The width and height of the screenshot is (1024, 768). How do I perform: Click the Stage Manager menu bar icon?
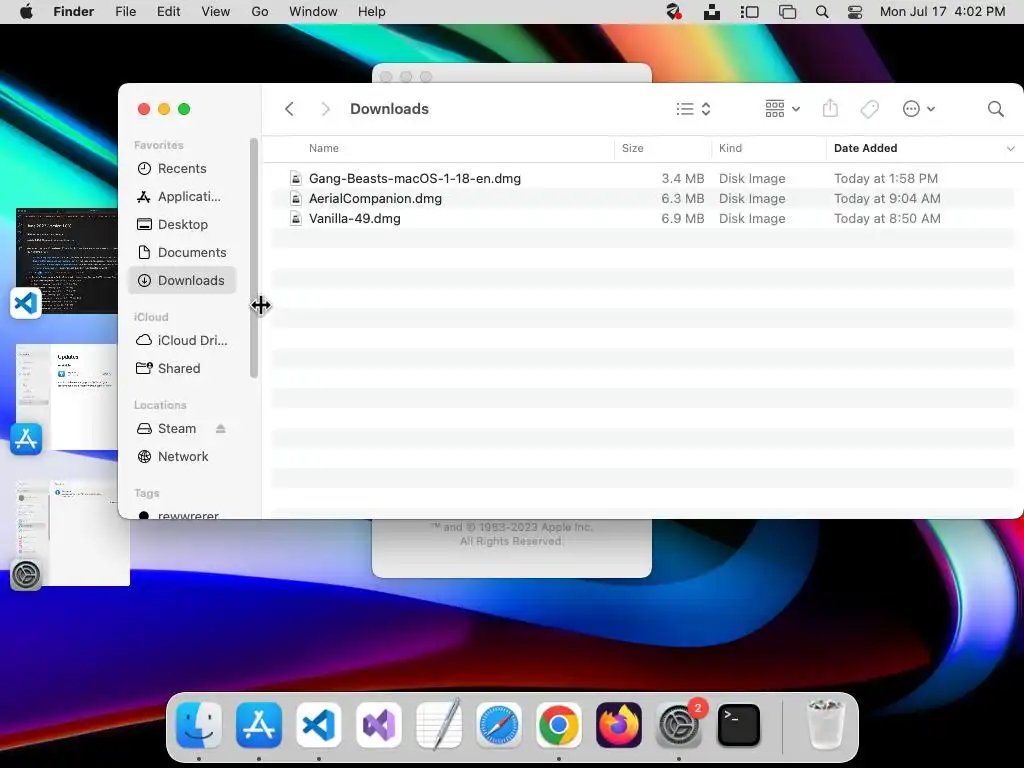(x=749, y=12)
